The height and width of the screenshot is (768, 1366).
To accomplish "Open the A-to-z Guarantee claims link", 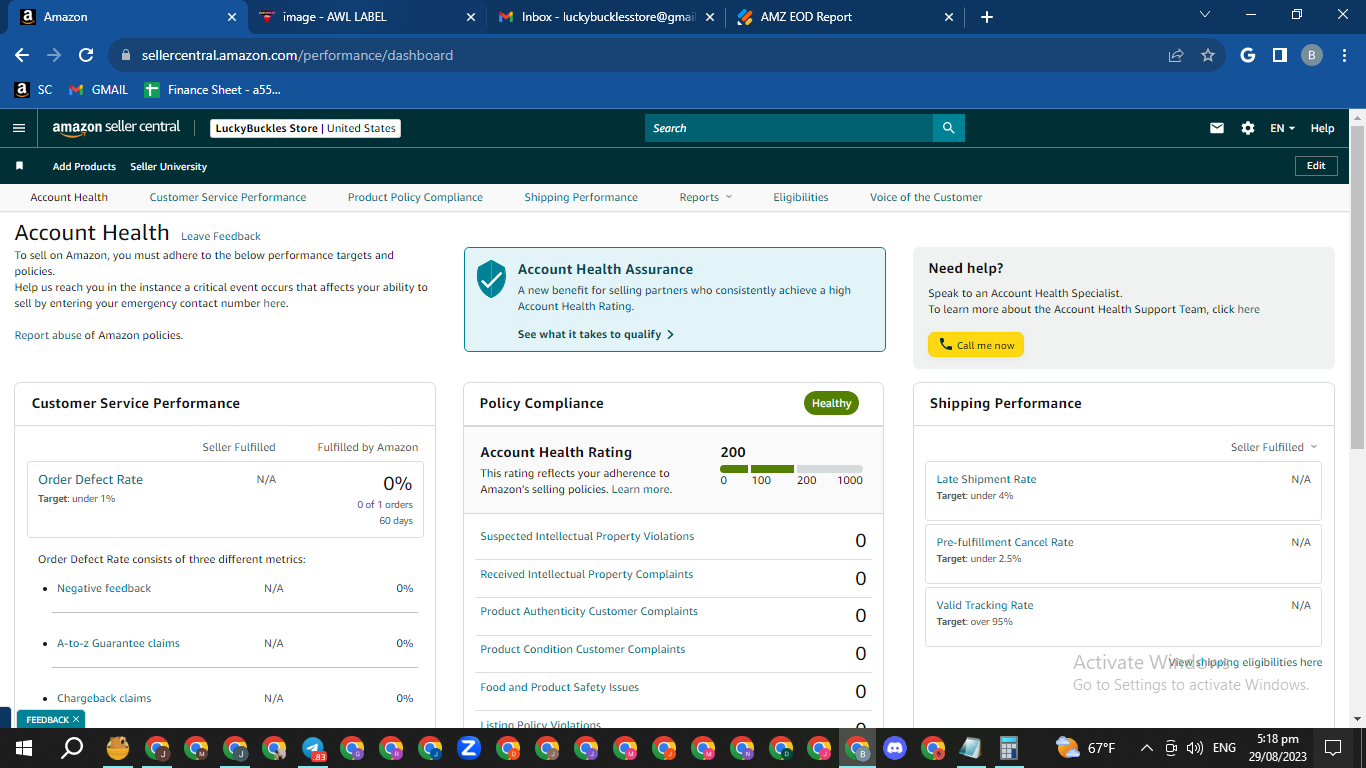I will pyautogui.click(x=118, y=643).
